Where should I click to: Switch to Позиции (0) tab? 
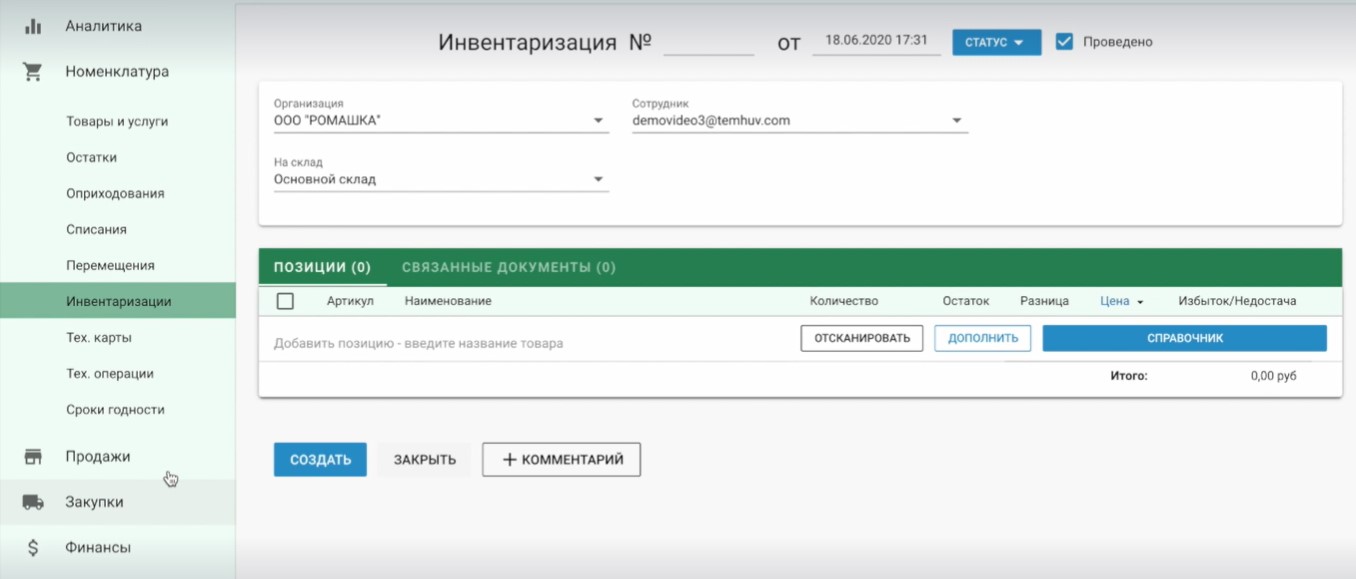tap(322, 267)
